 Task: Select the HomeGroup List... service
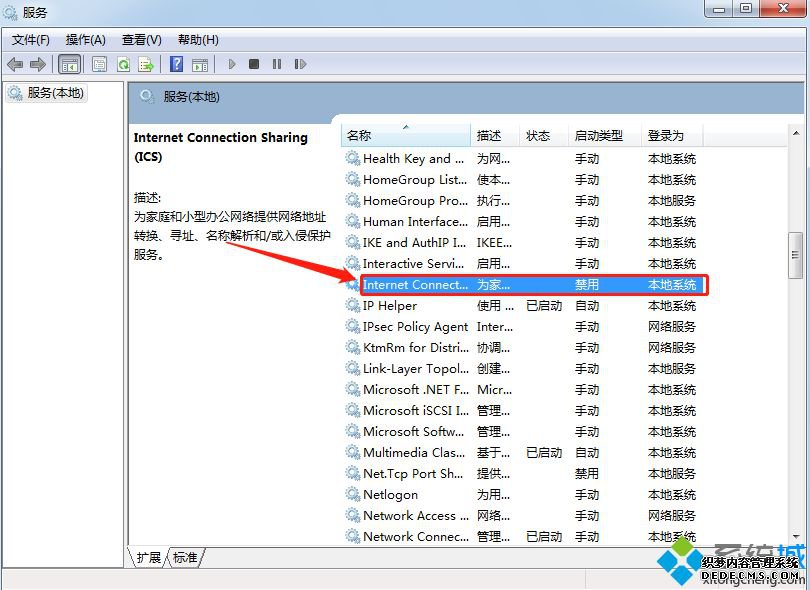pos(522,180)
